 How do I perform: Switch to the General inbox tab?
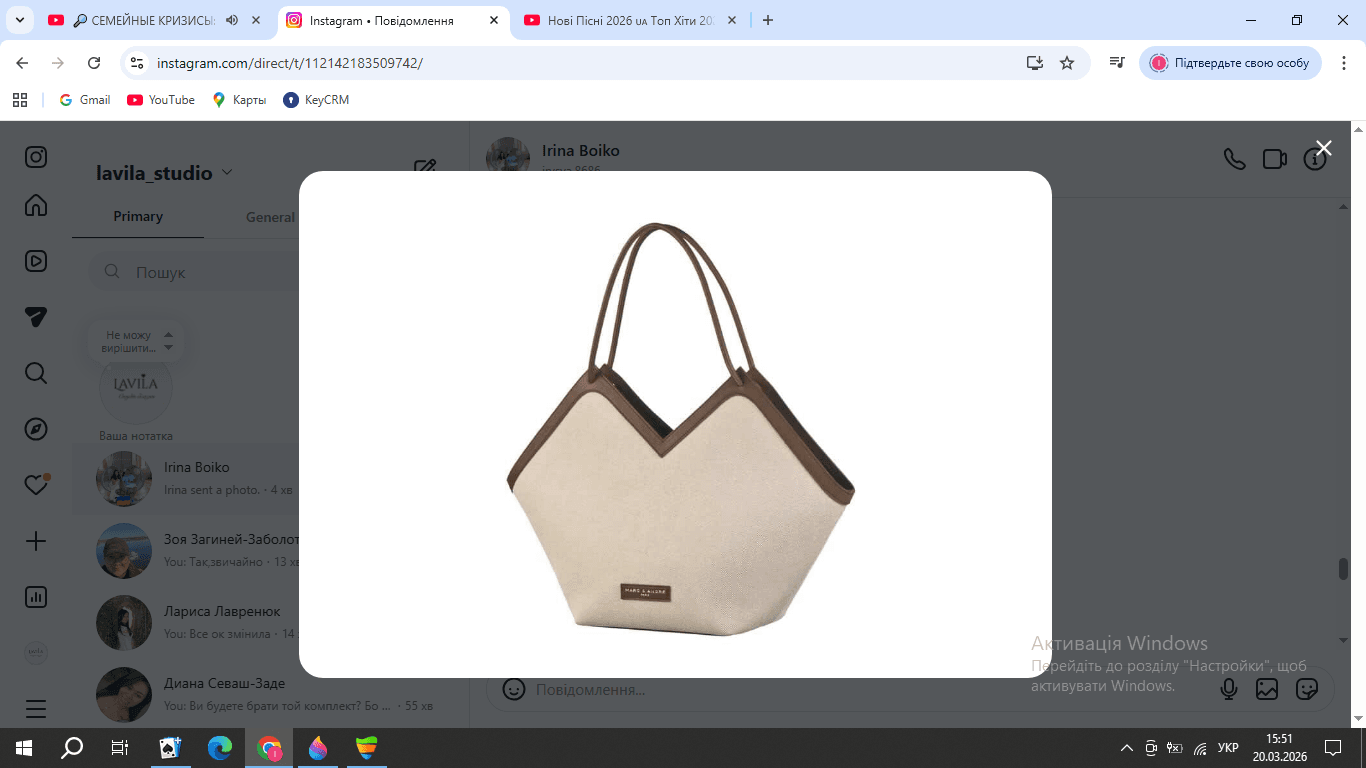coord(270,217)
